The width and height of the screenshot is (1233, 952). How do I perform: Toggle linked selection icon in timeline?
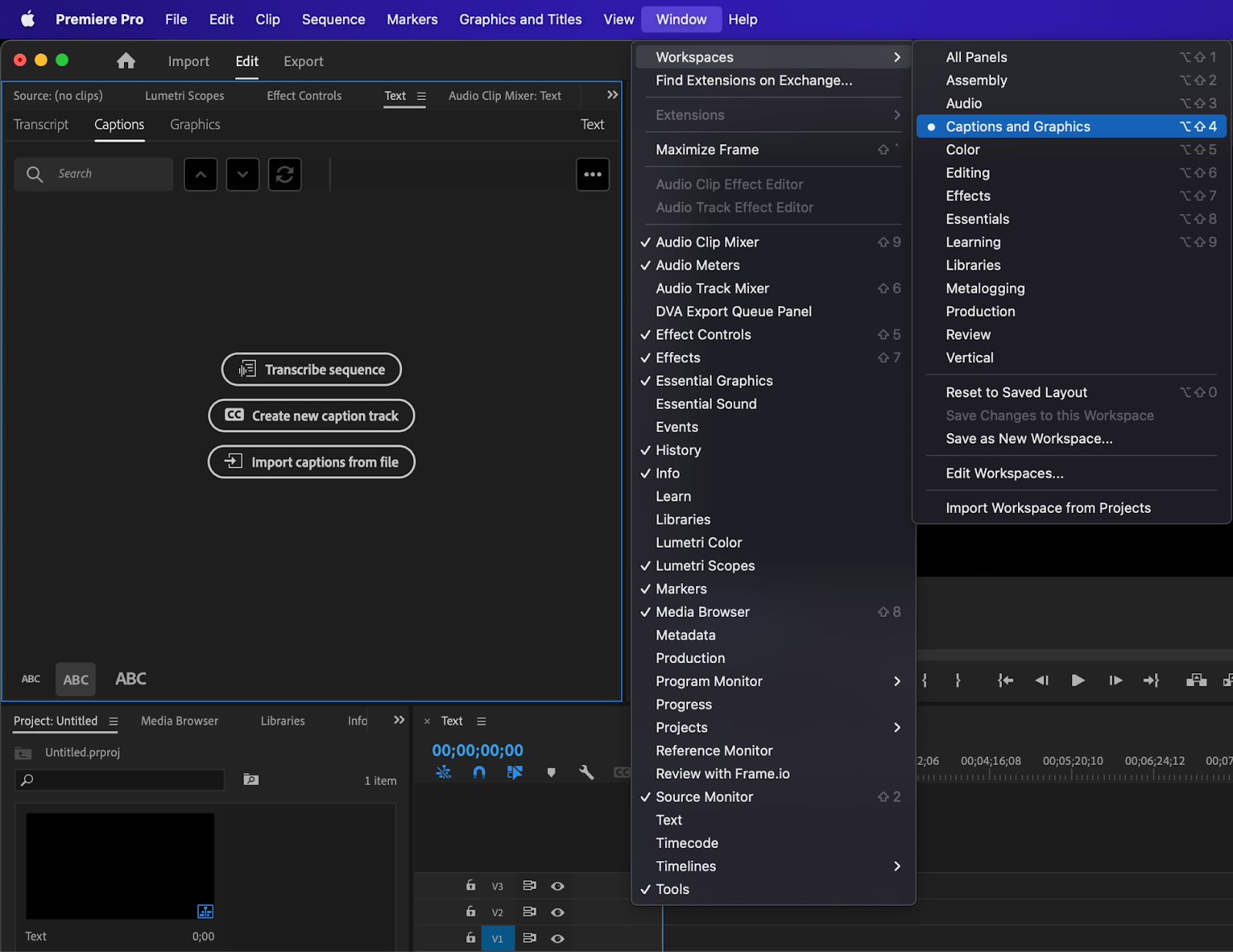tap(515, 772)
